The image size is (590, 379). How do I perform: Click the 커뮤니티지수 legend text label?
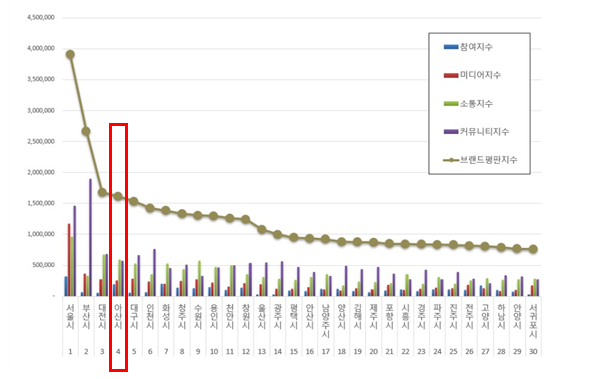[484, 132]
